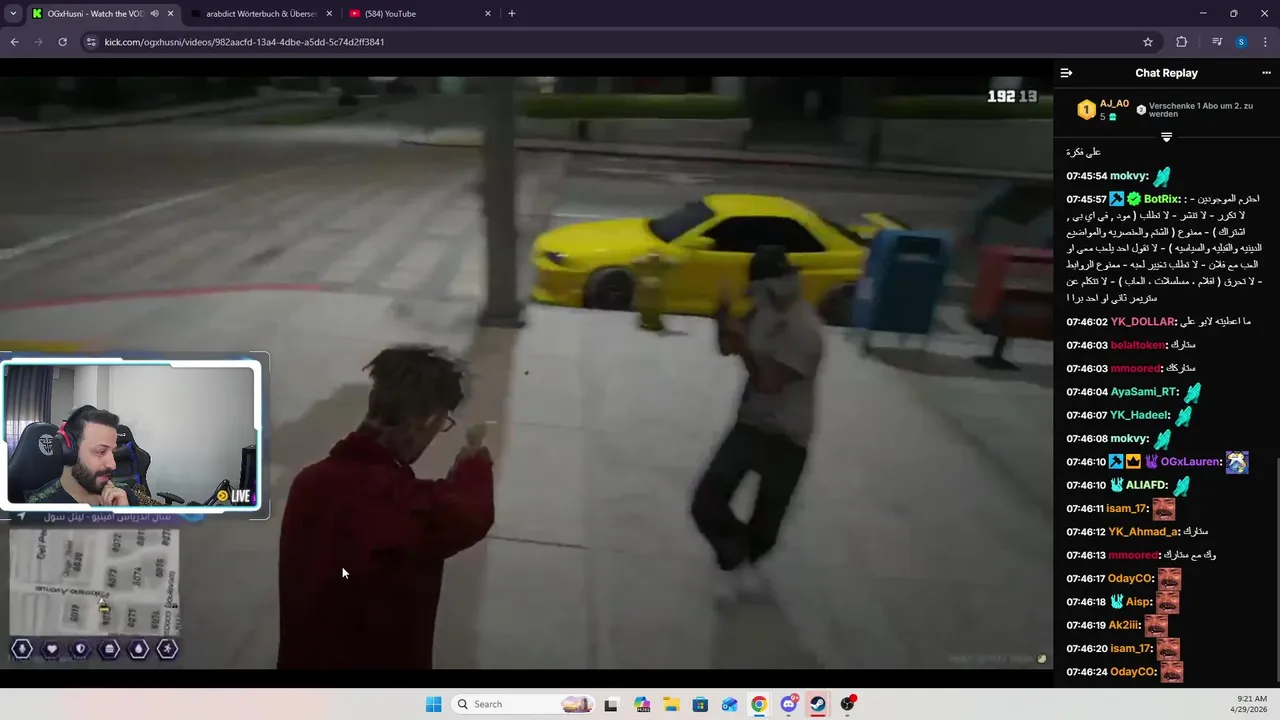Image resolution: width=1280 pixels, height=720 pixels.
Task: Click timestamp 07:45:57 of BotRix message
Action: pos(1086,199)
